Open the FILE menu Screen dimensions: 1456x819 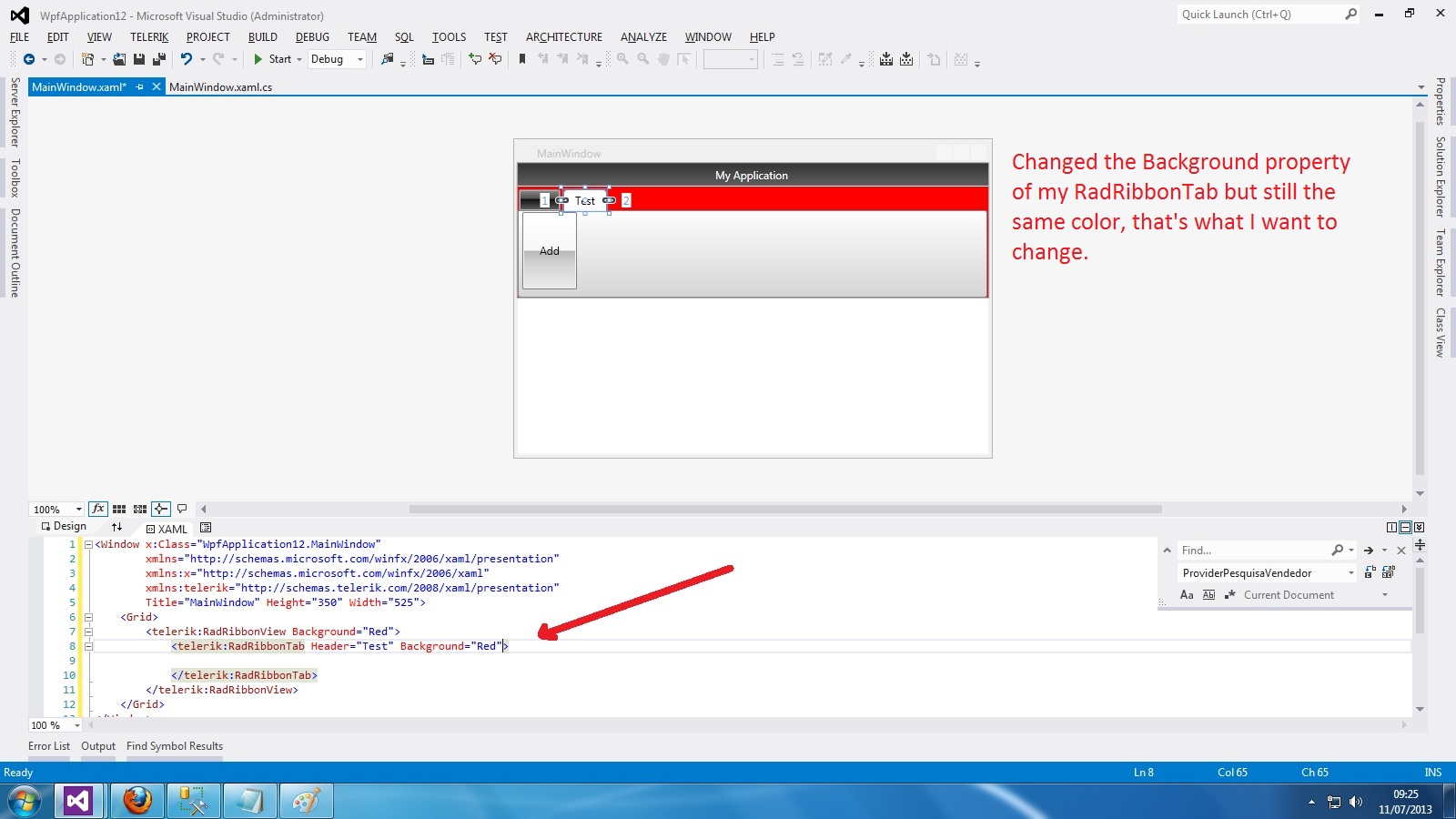pyautogui.click(x=19, y=37)
